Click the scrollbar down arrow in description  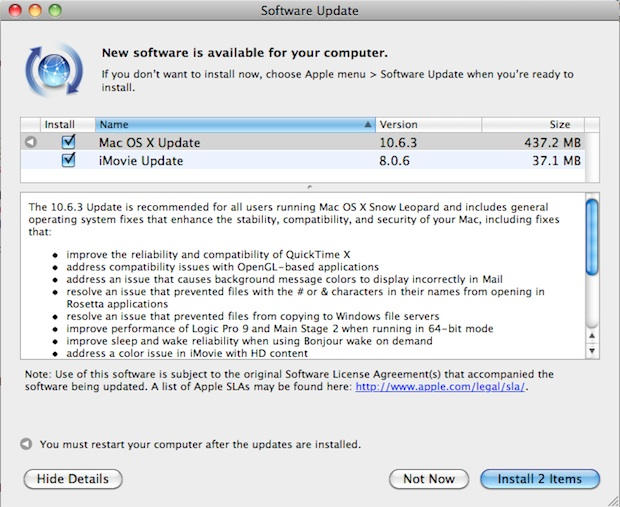coord(591,351)
